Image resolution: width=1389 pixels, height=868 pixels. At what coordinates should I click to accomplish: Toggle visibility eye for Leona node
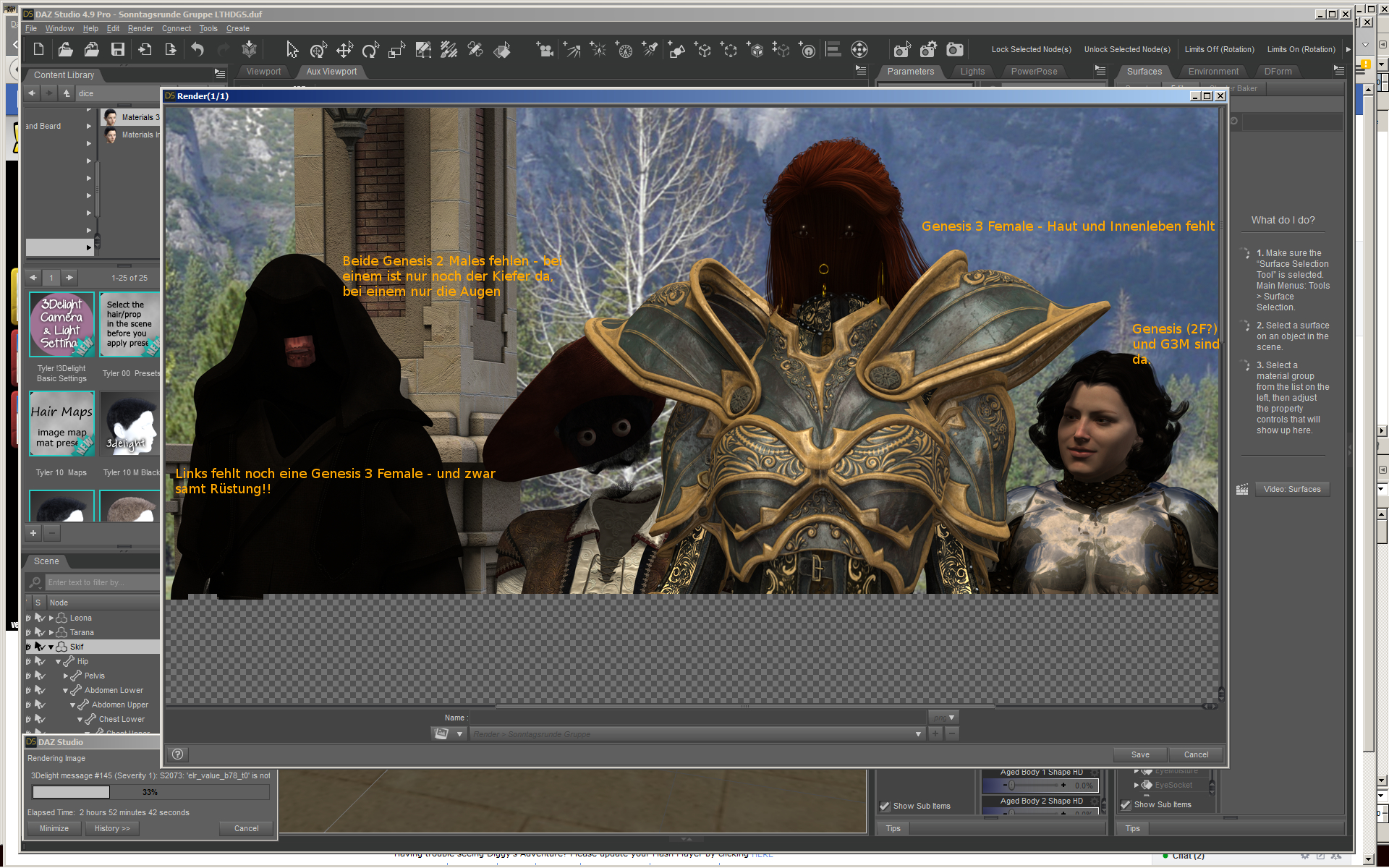coord(29,618)
